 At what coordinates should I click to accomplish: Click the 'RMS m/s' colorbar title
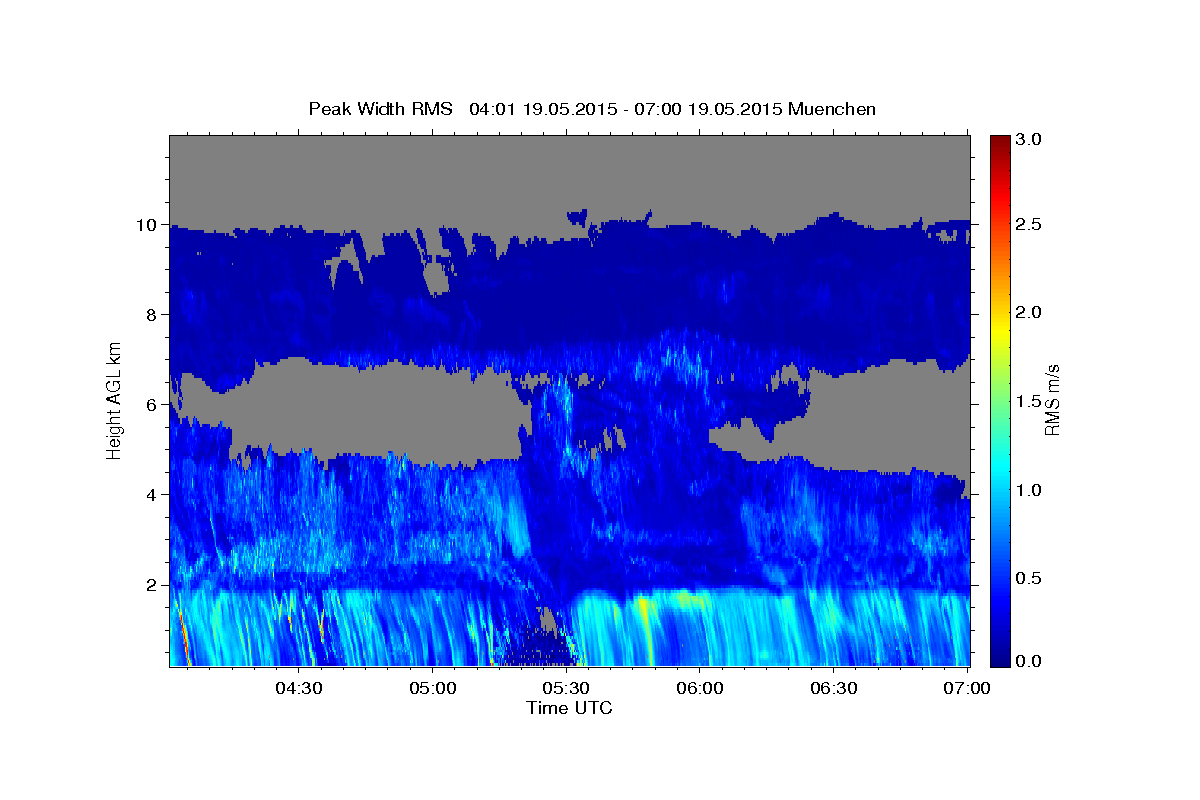tap(1052, 400)
